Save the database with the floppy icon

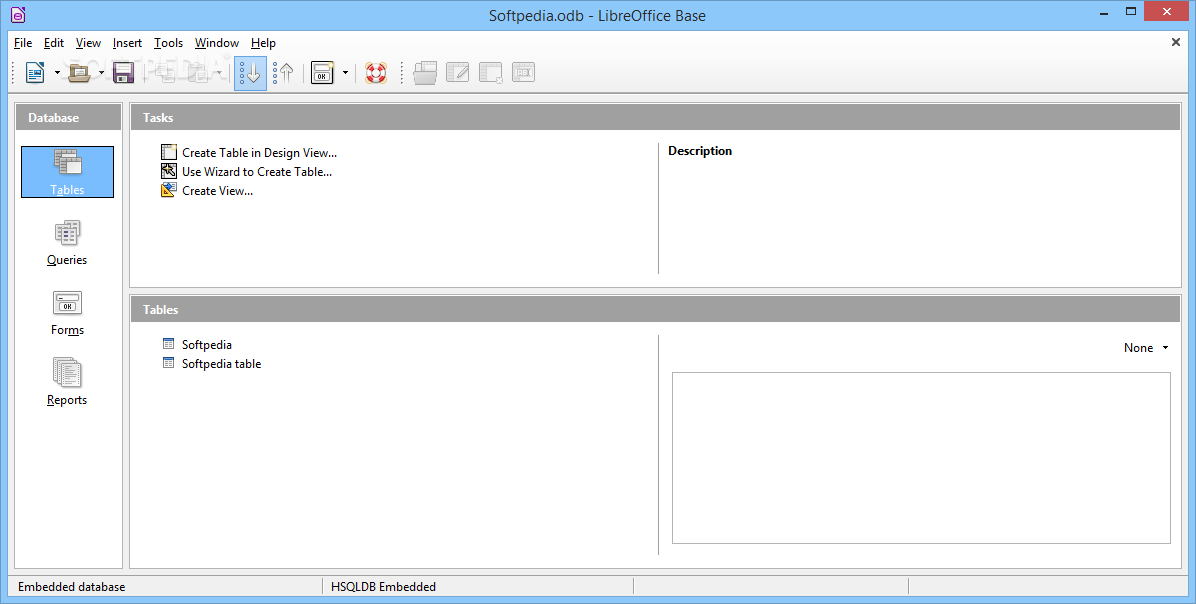click(124, 72)
